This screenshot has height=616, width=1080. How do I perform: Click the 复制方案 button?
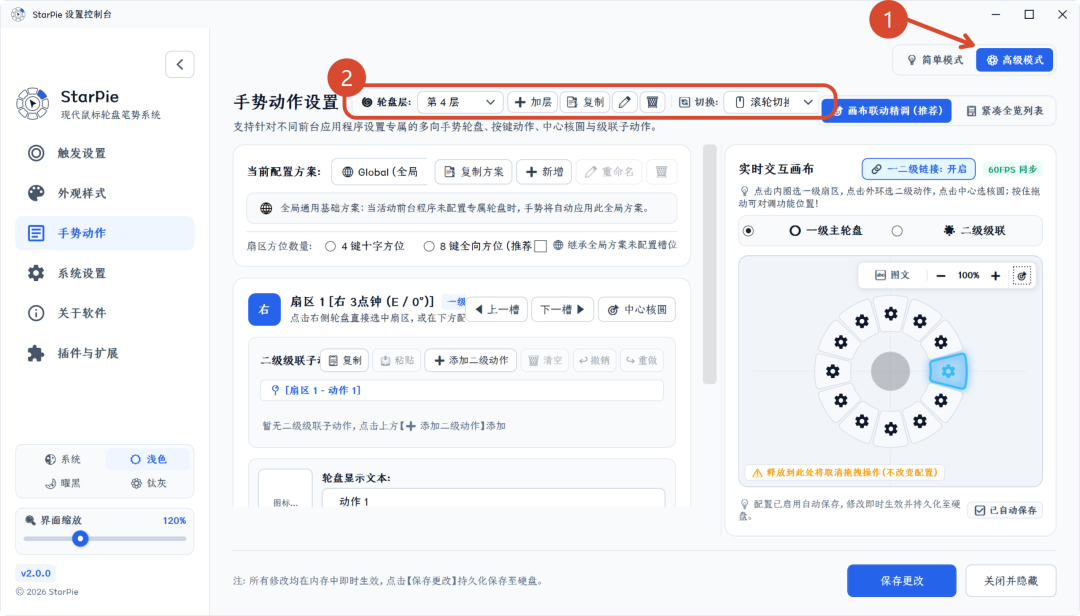click(474, 172)
